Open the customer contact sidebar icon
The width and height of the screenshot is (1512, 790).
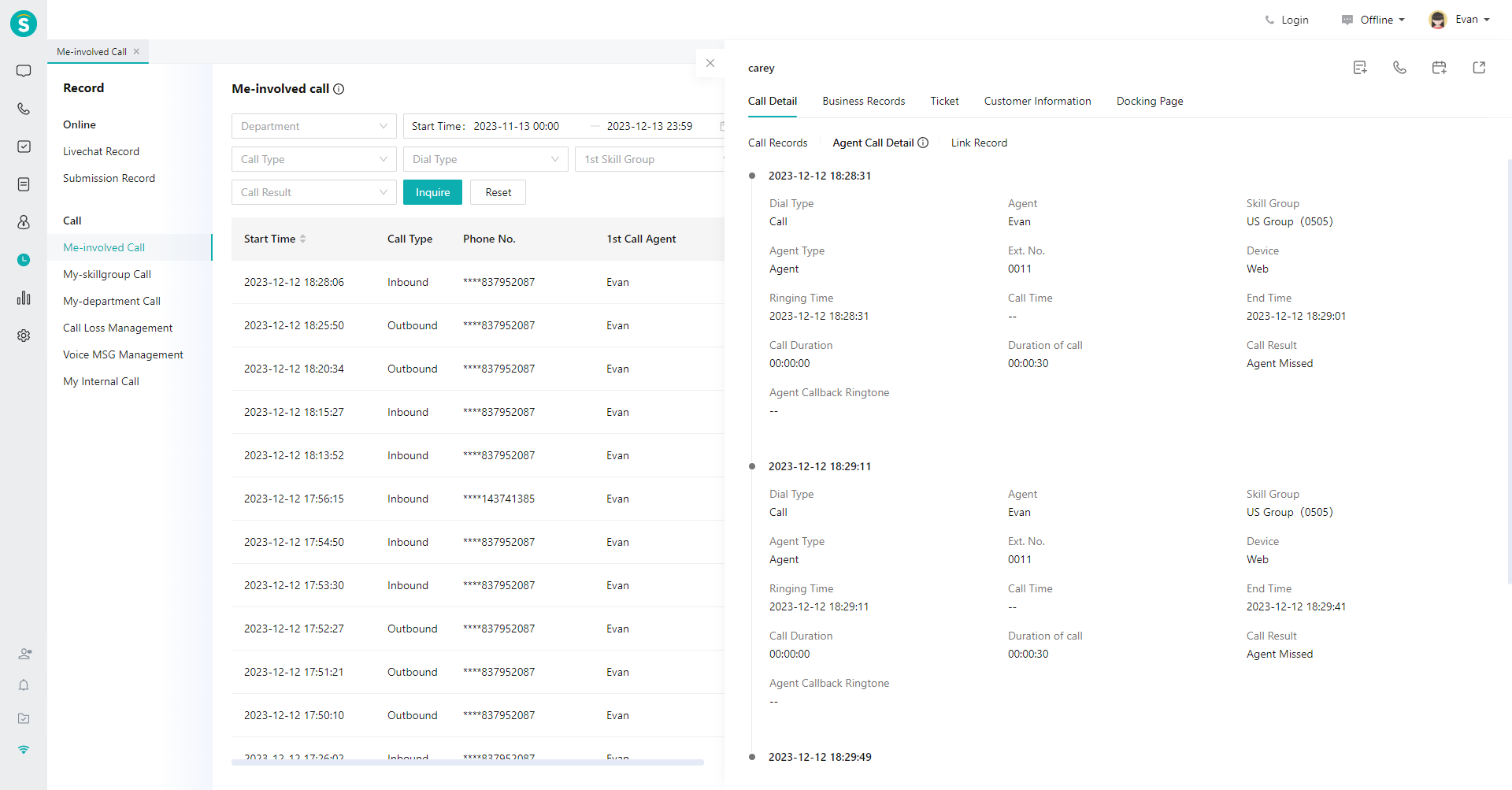pyautogui.click(x=24, y=222)
